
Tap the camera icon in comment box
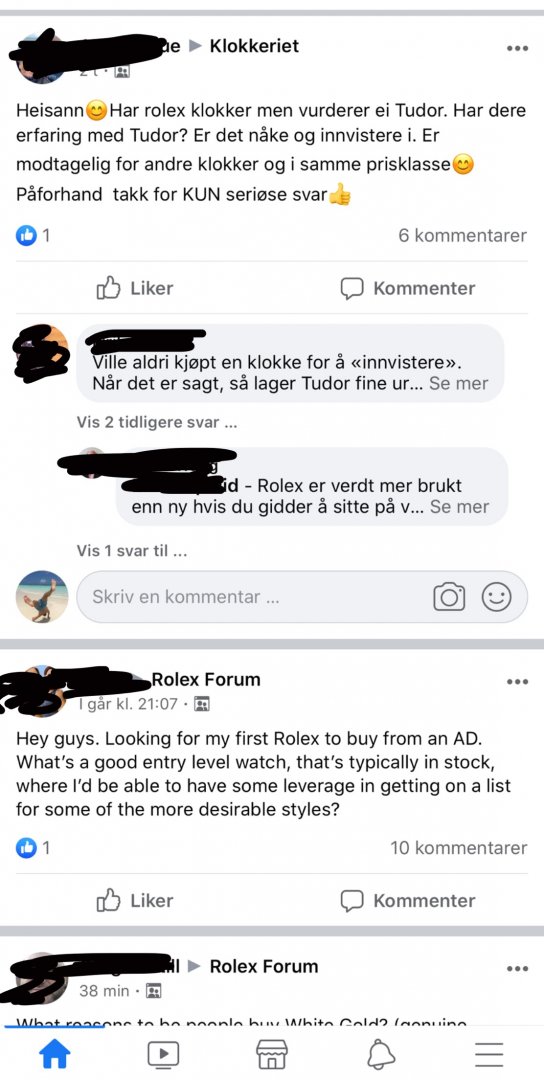tap(449, 597)
